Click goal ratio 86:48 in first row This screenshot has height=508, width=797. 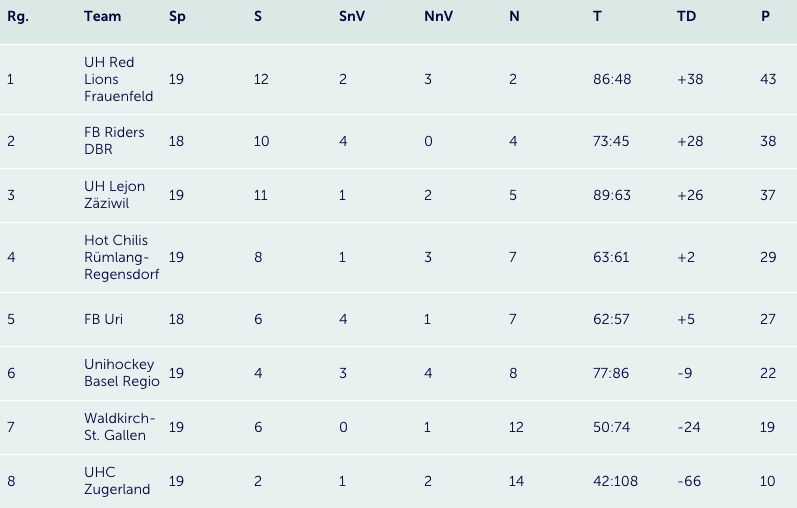(612, 79)
